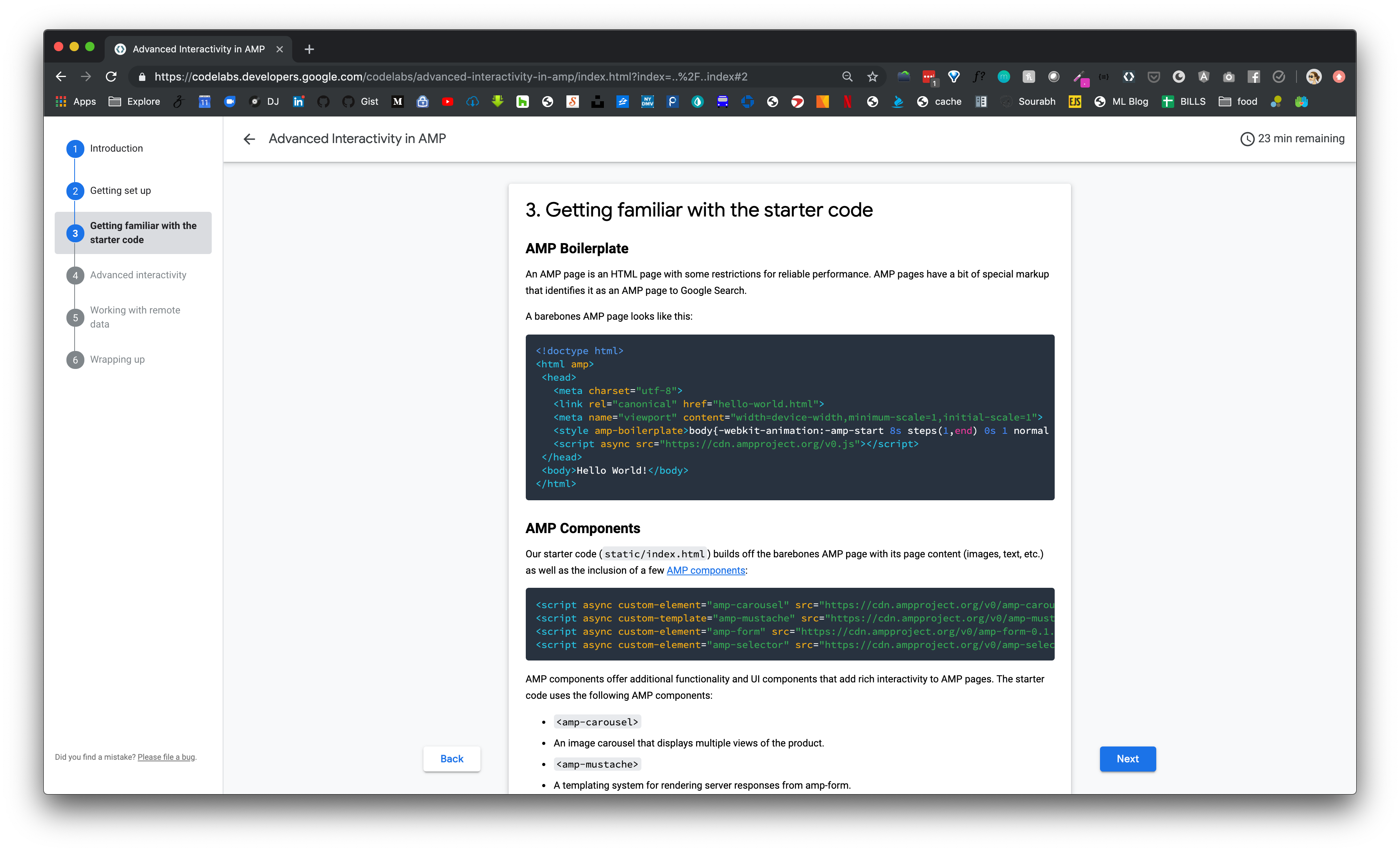The image size is (1400, 852).
Task: Open the Explore bookmarks folder
Action: pos(134,102)
